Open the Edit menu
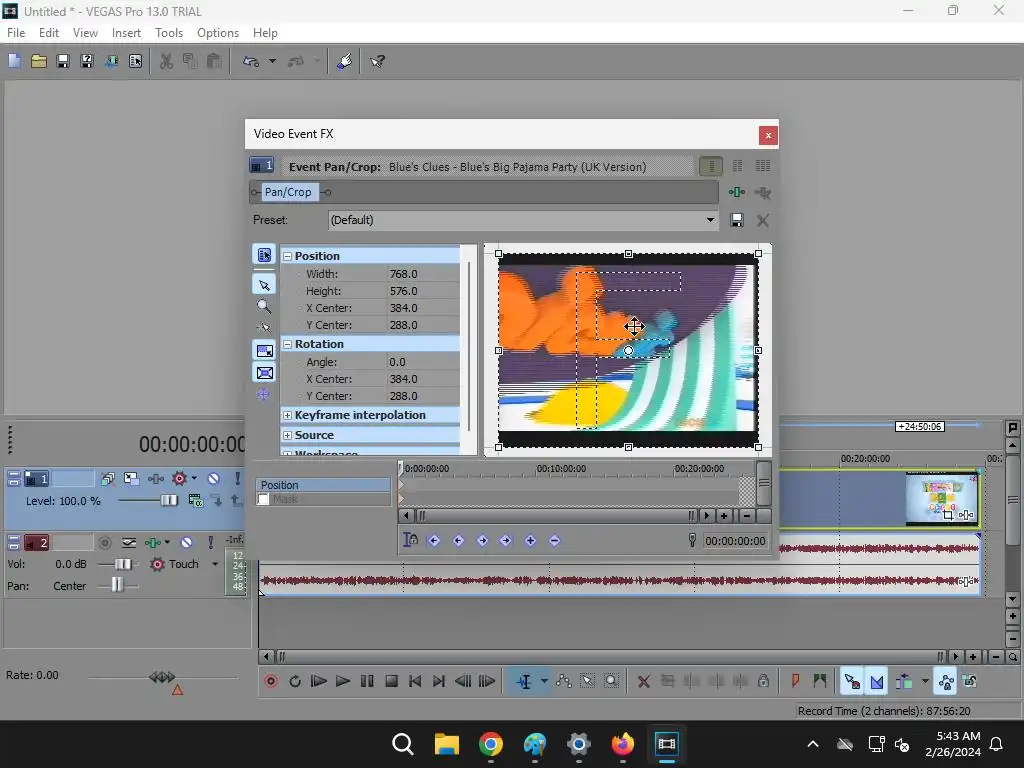 click(49, 33)
